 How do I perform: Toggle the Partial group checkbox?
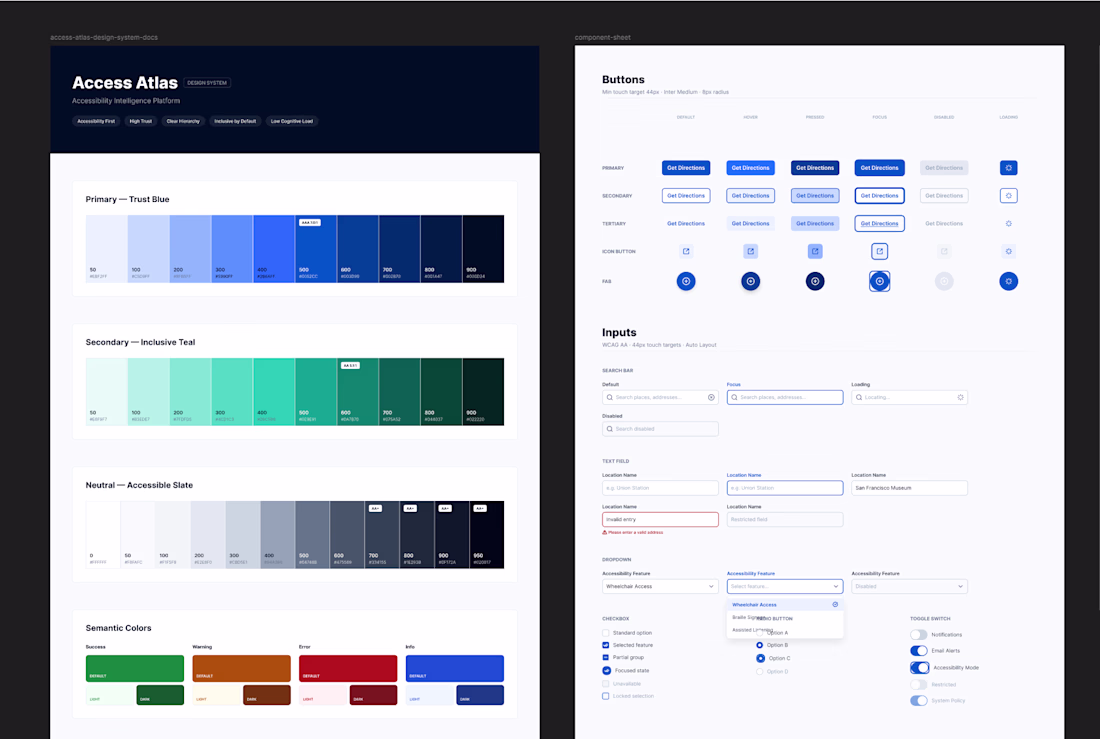click(605, 658)
